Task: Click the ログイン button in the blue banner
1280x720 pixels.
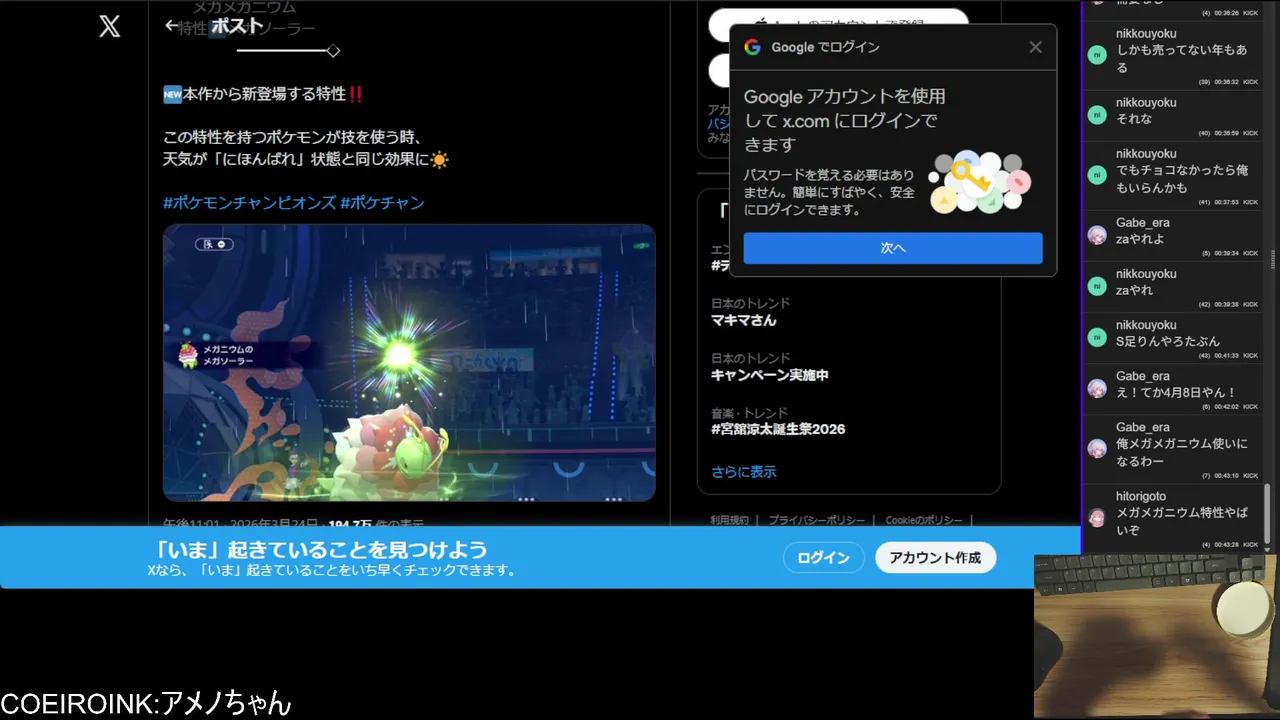Action: [823, 558]
